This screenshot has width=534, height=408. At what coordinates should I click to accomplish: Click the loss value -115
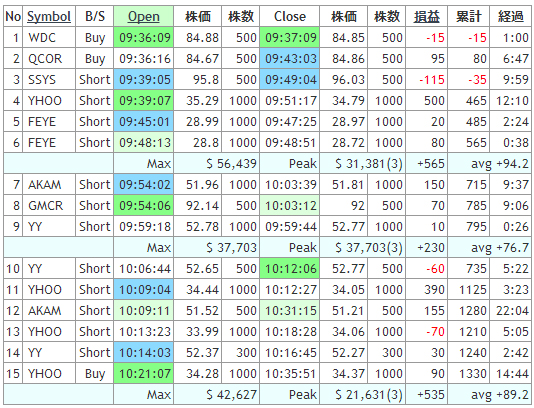click(x=432, y=79)
